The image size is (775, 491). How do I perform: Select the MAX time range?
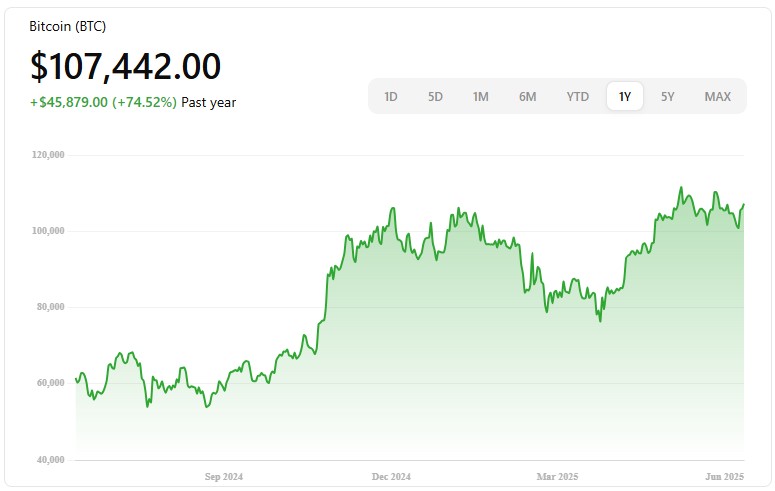click(717, 97)
